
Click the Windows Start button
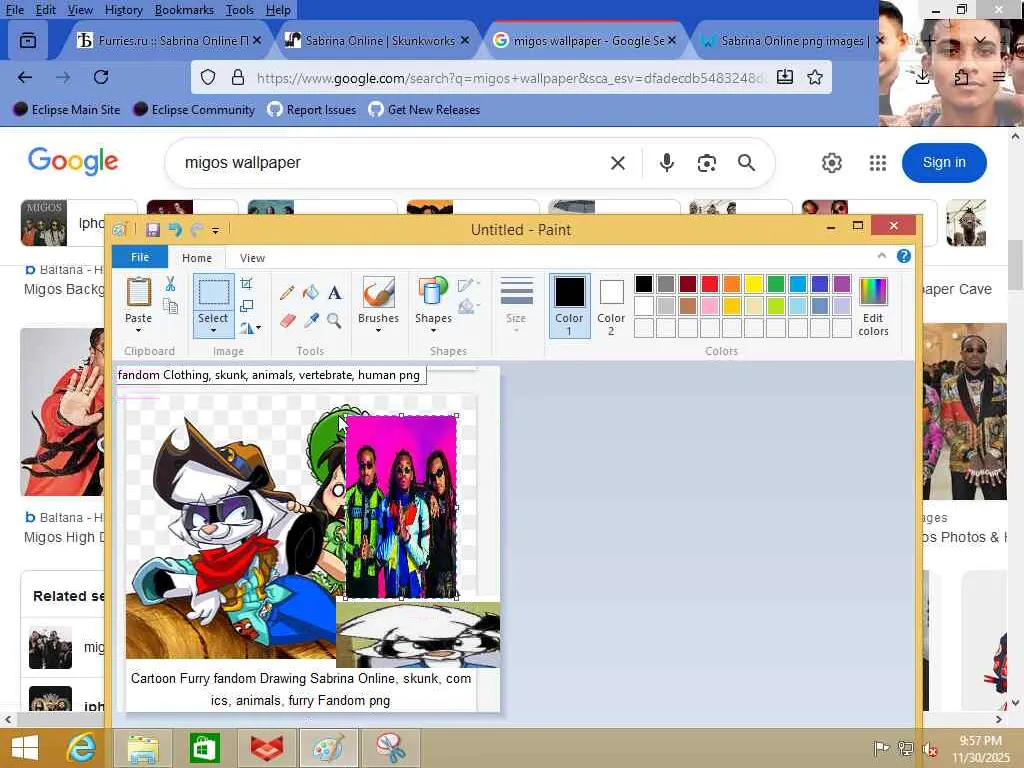[25, 748]
